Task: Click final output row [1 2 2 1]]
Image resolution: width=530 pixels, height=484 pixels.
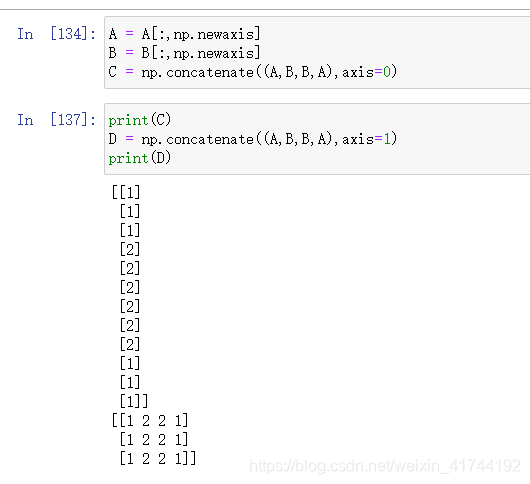Action: pos(158,459)
